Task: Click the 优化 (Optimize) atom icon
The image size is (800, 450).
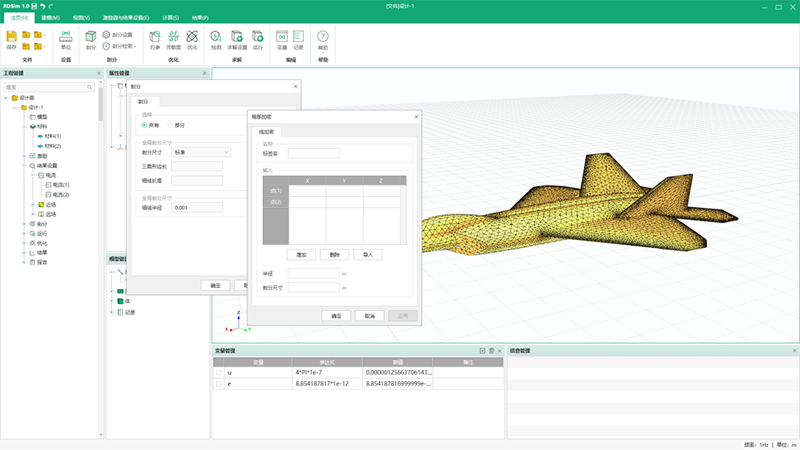Action: (192, 37)
